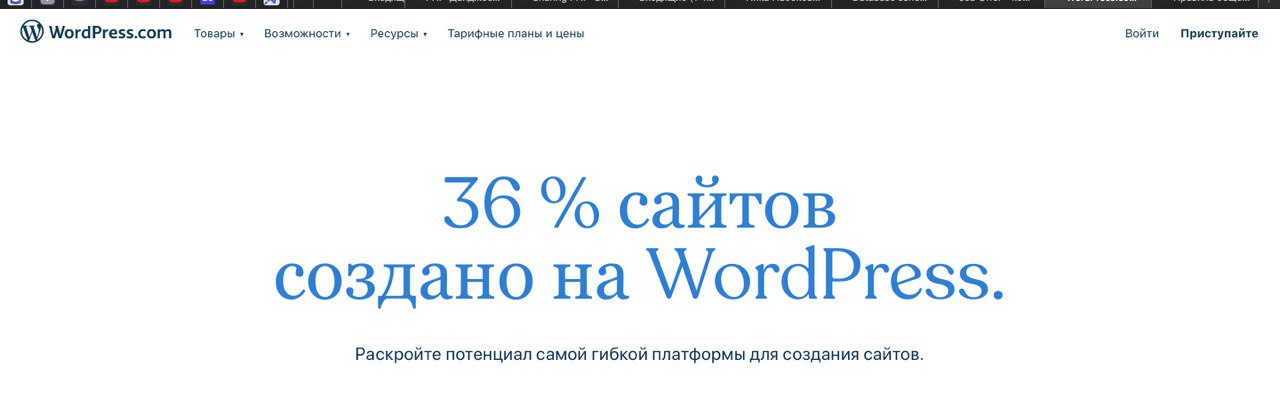Click the Приступайте button

pos(1219,33)
